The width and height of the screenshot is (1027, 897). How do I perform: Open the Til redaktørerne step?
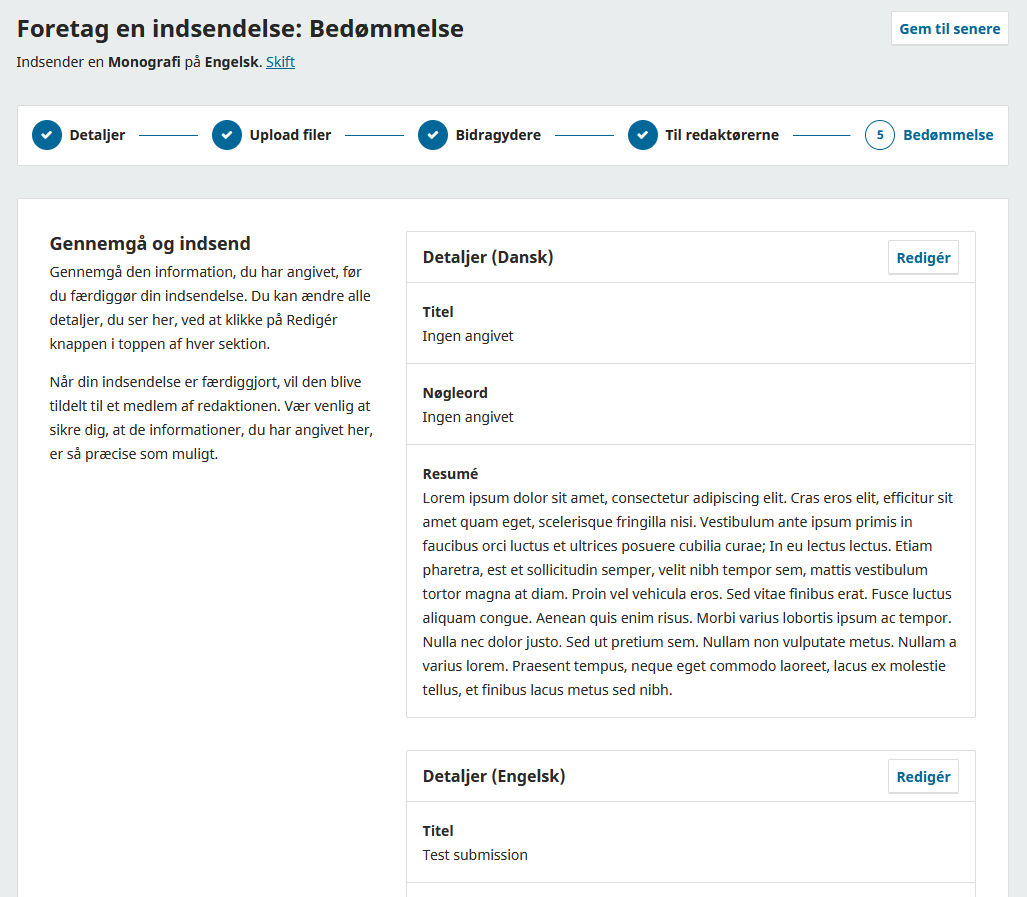tap(717, 134)
